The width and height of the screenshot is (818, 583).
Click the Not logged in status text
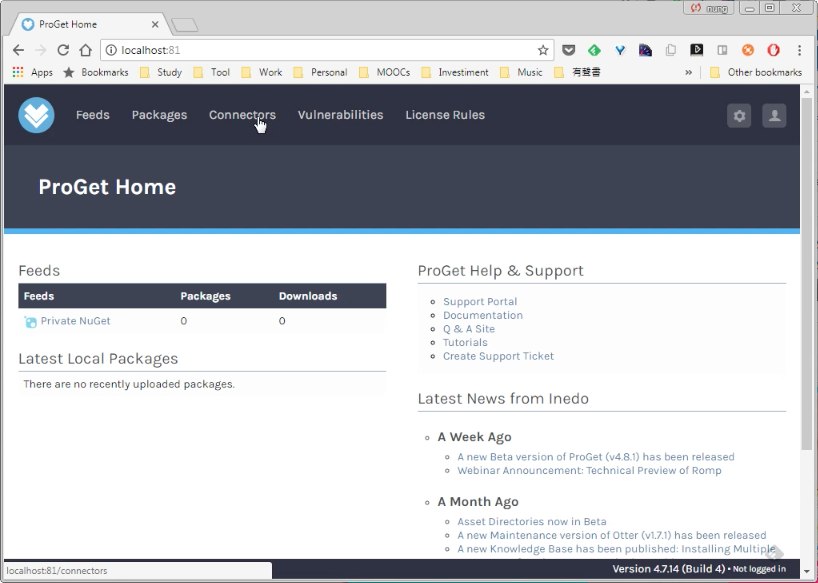[x=759, y=569]
